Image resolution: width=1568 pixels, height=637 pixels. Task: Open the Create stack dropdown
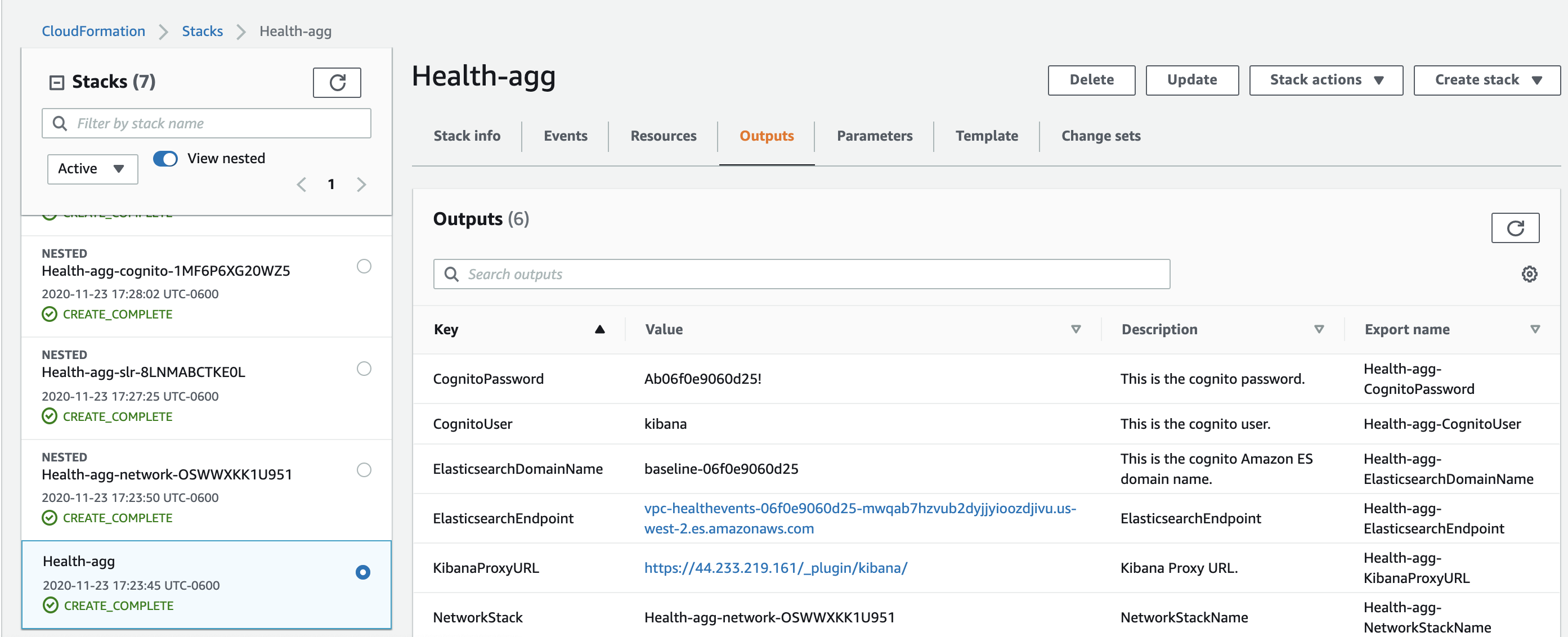[1486, 80]
